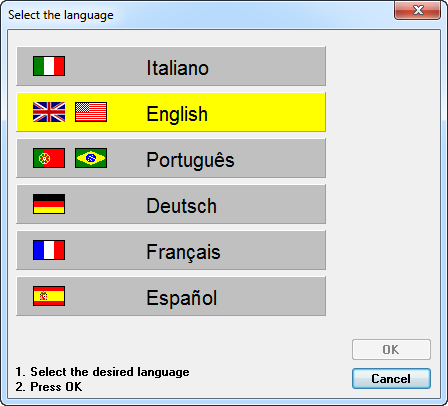Pick the Español language row
Screen dimensions: 448x406
[x=171, y=296]
